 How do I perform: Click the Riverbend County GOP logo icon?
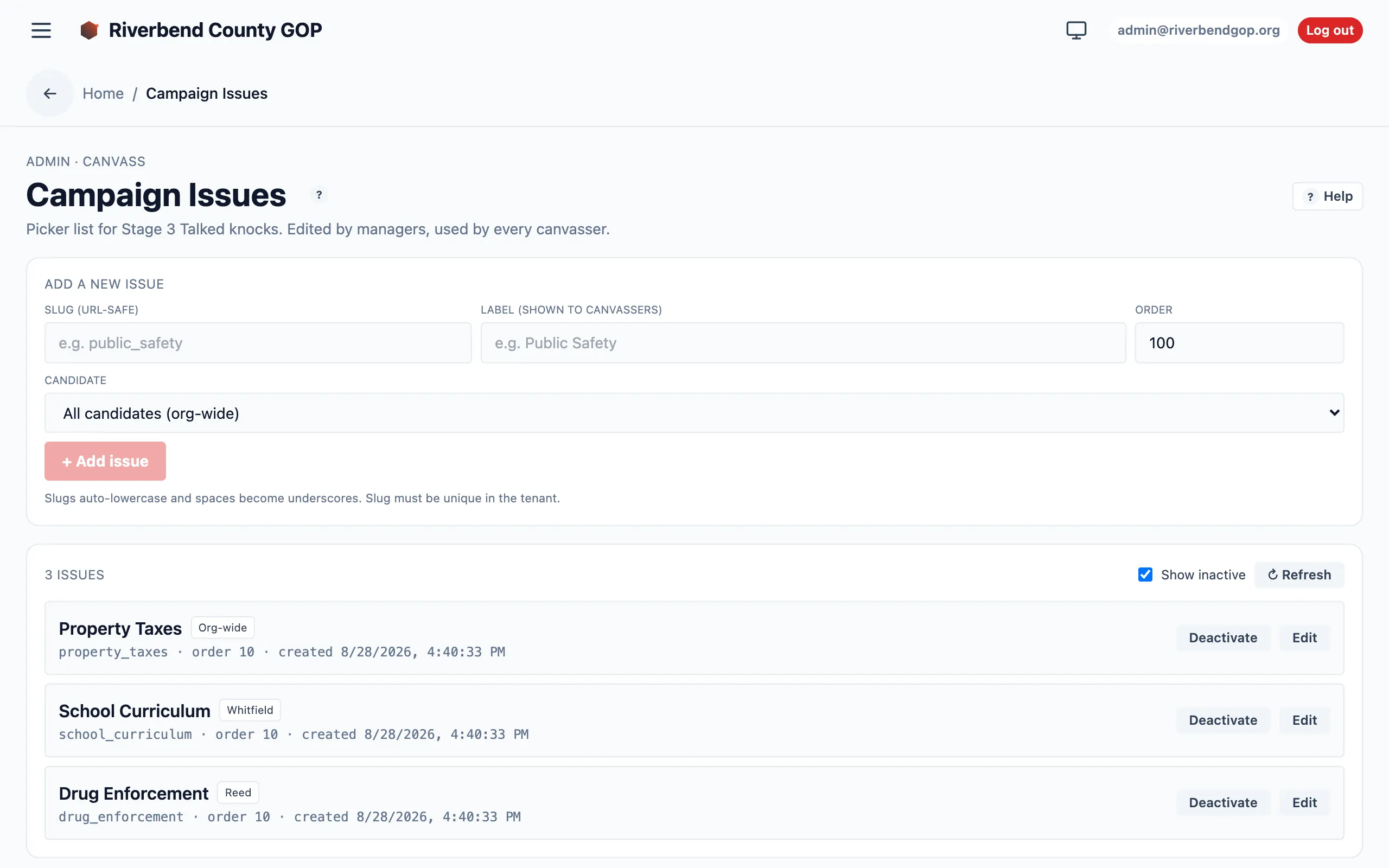point(89,30)
